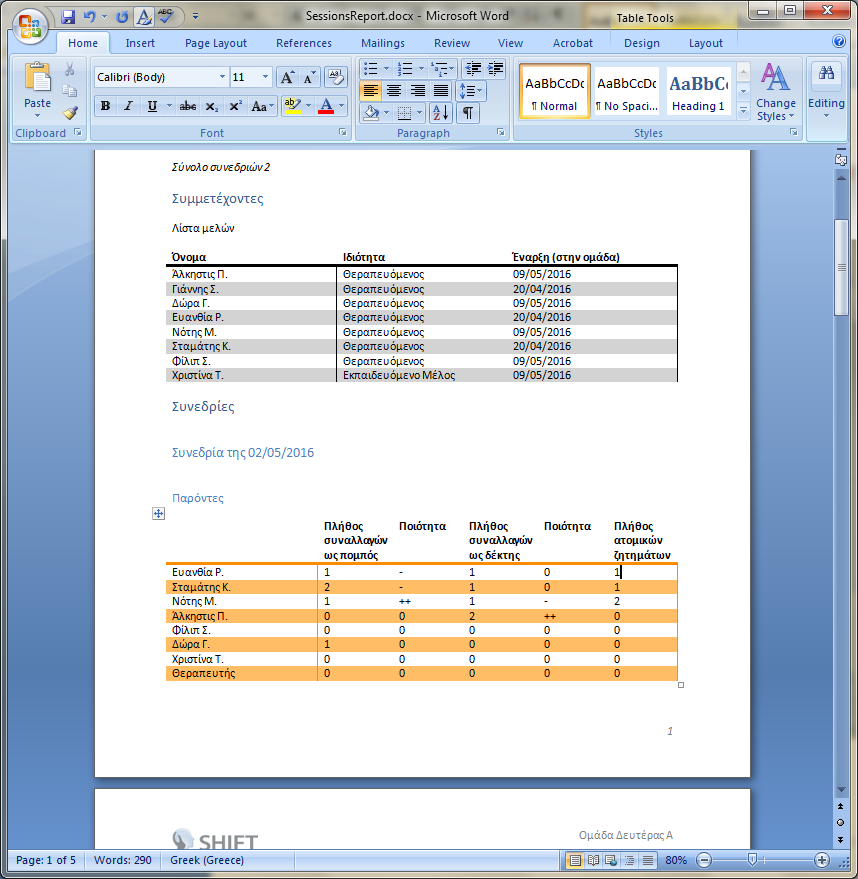
Task: Click the Paste icon
Action: click(37, 77)
